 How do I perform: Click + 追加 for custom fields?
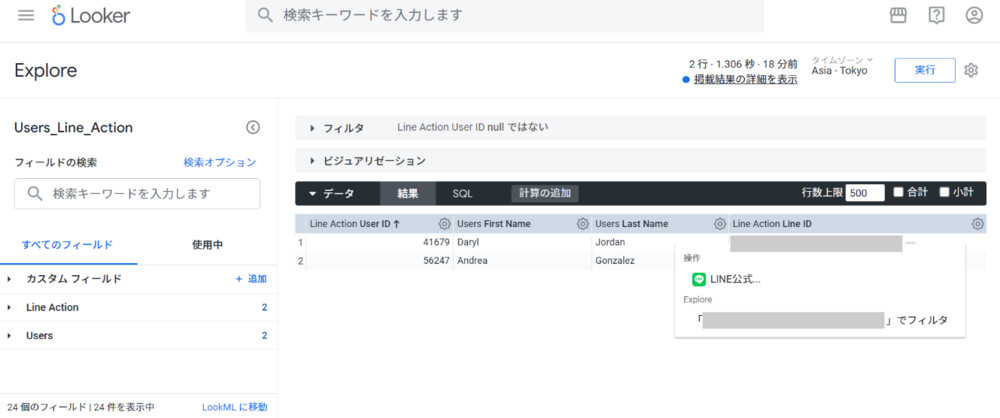251,279
